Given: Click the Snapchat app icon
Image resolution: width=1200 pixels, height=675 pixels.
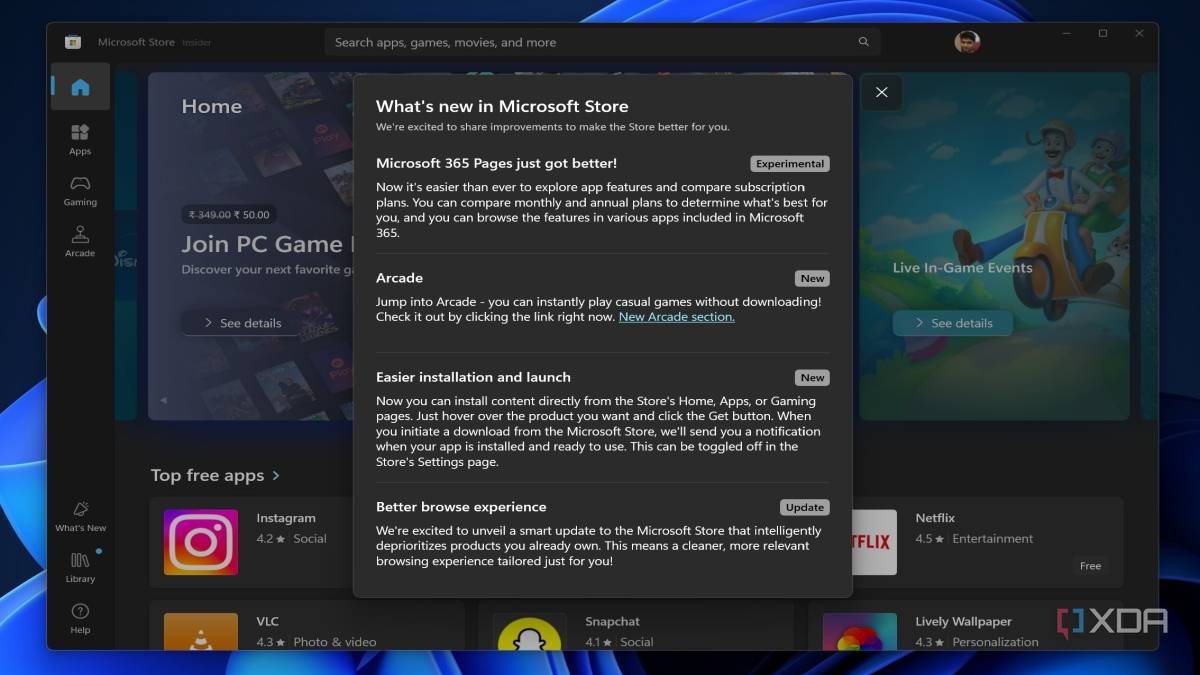Looking at the screenshot, I should pos(529,632).
